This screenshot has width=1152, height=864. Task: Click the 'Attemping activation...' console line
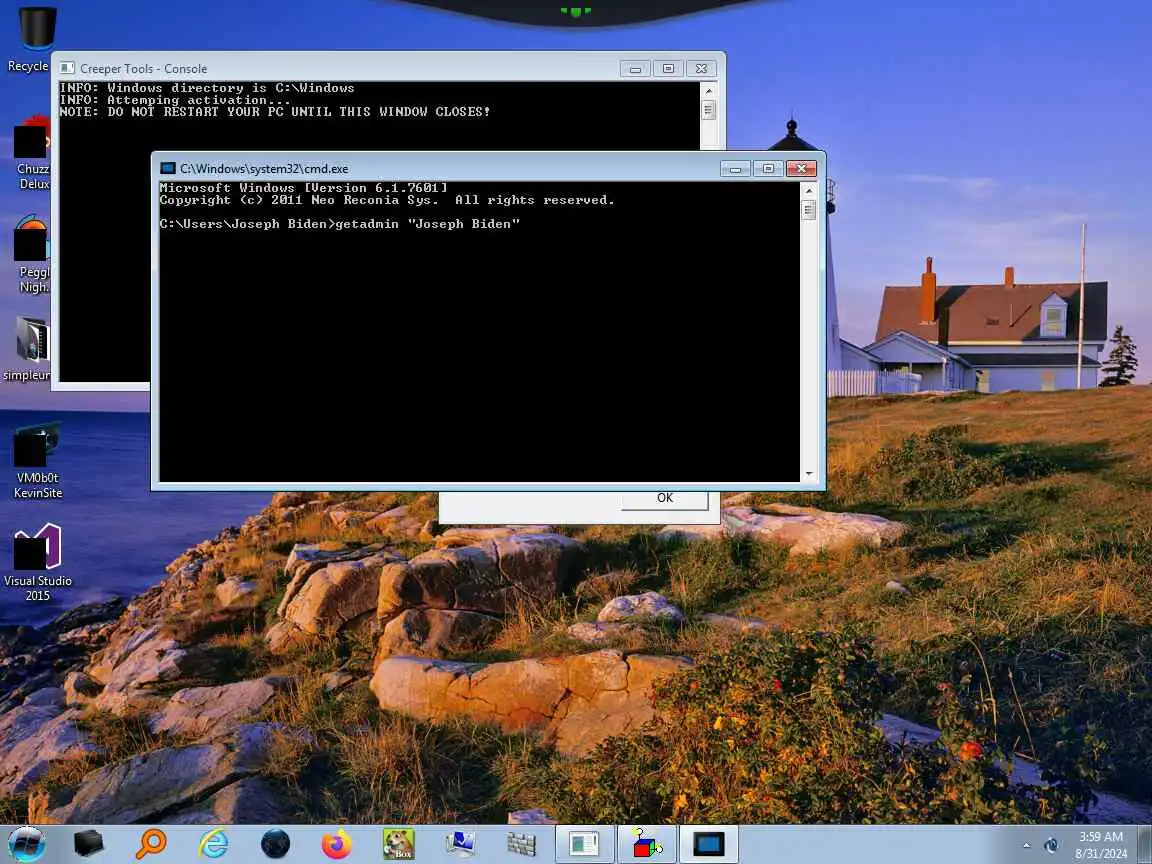175,100
